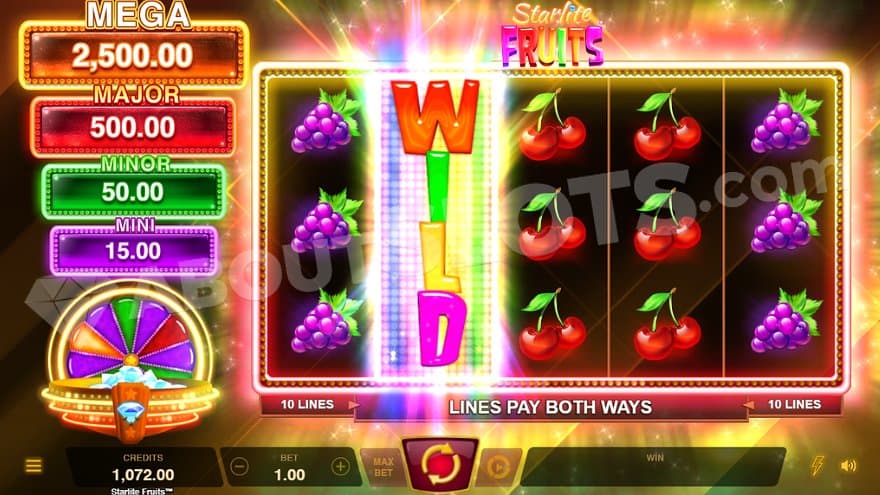Click the Starlite Fruits logo

tap(552, 35)
